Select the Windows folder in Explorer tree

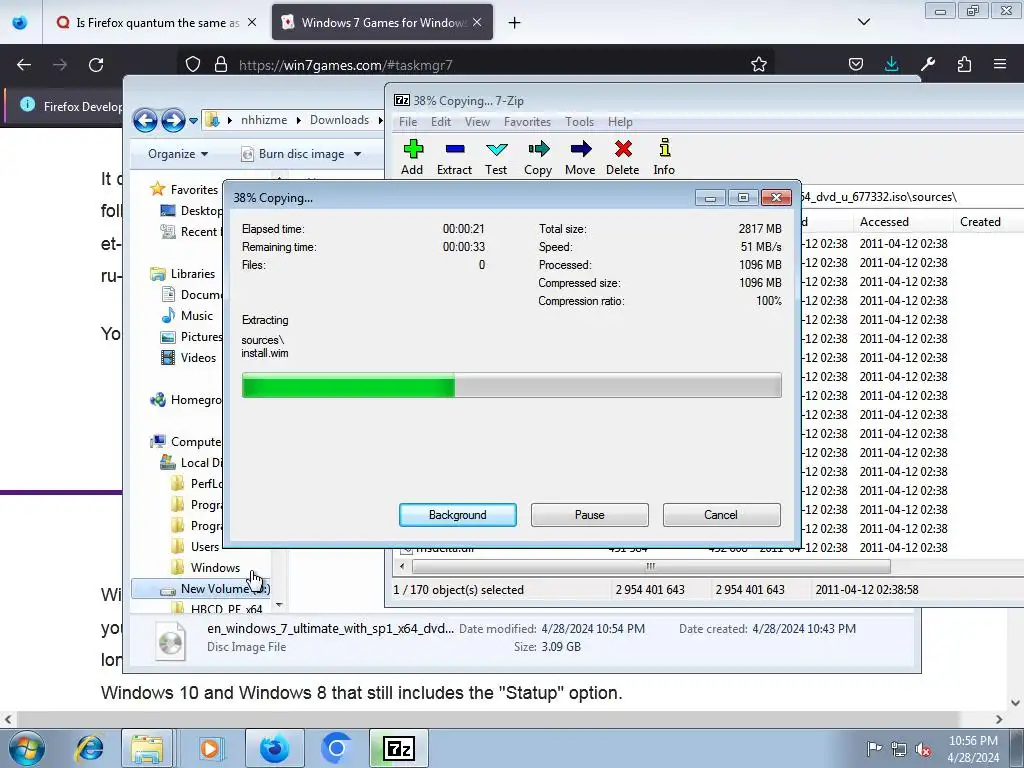click(215, 568)
